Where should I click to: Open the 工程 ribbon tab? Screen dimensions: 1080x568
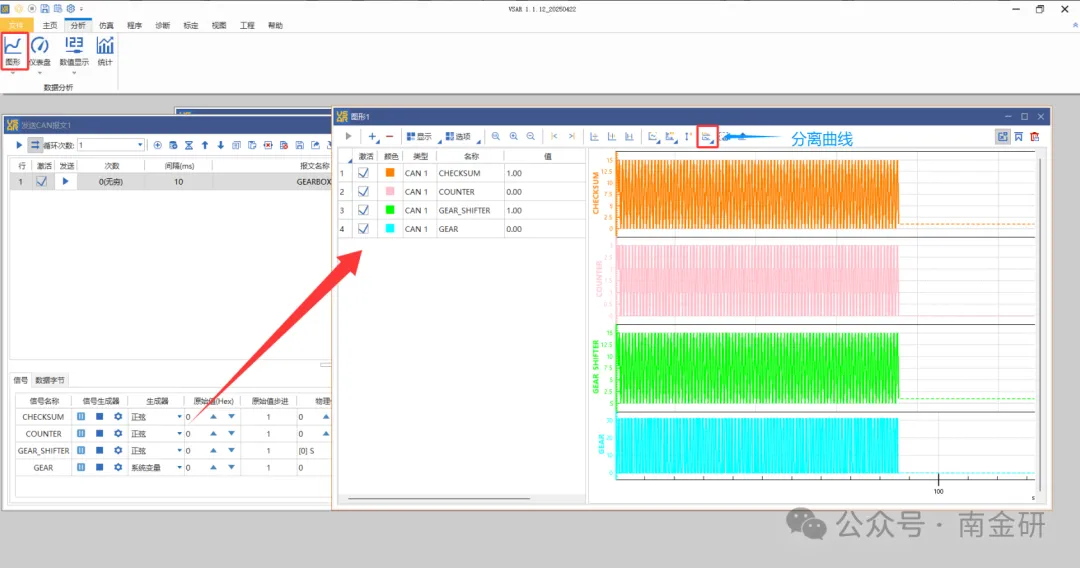(x=247, y=25)
